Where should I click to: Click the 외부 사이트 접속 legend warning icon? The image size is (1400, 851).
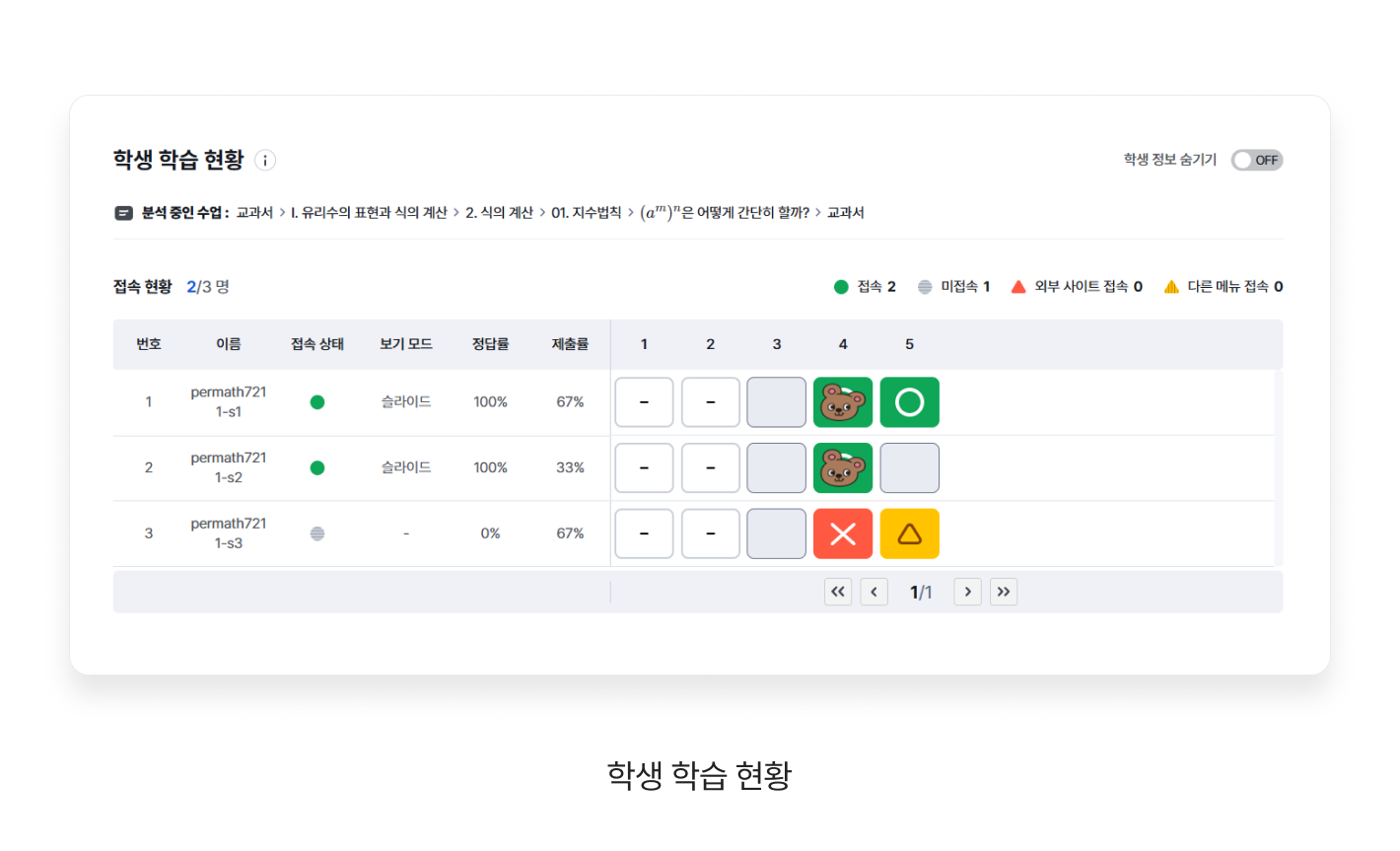pyautogui.click(x=1019, y=287)
